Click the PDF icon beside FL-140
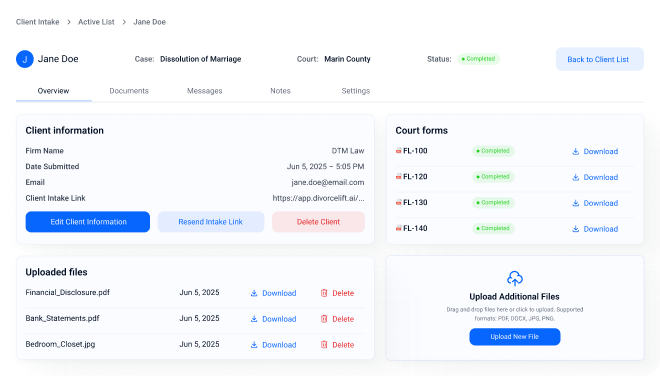660x376 pixels. [398, 228]
